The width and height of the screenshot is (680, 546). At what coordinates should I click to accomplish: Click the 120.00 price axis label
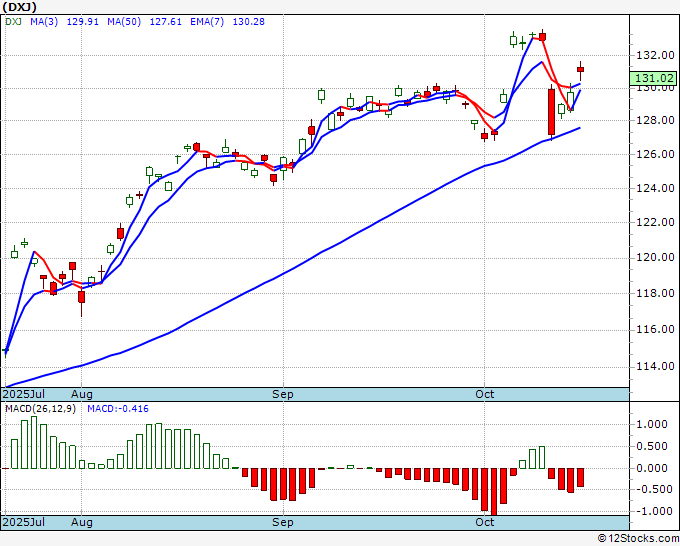click(x=655, y=258)
